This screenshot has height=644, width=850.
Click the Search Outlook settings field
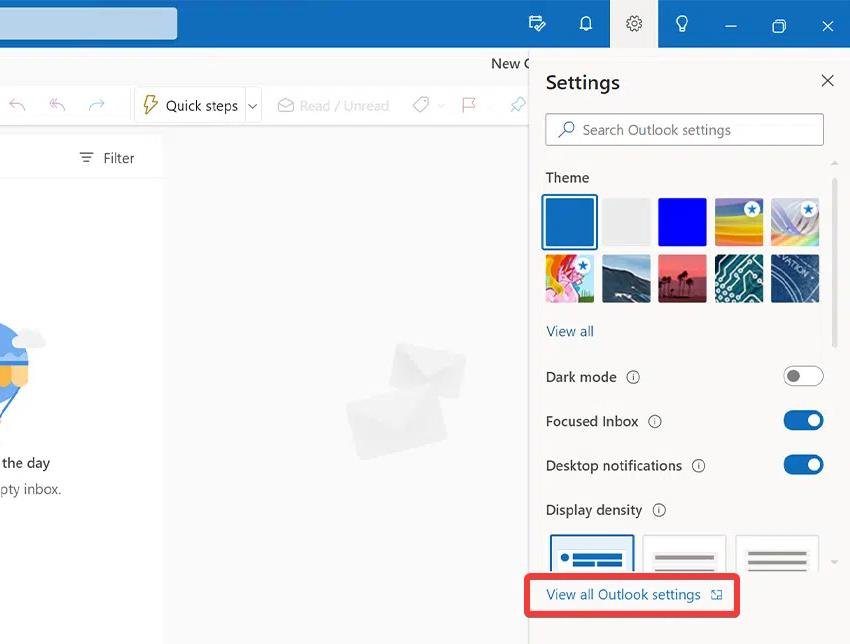click(x=685, y=130)
